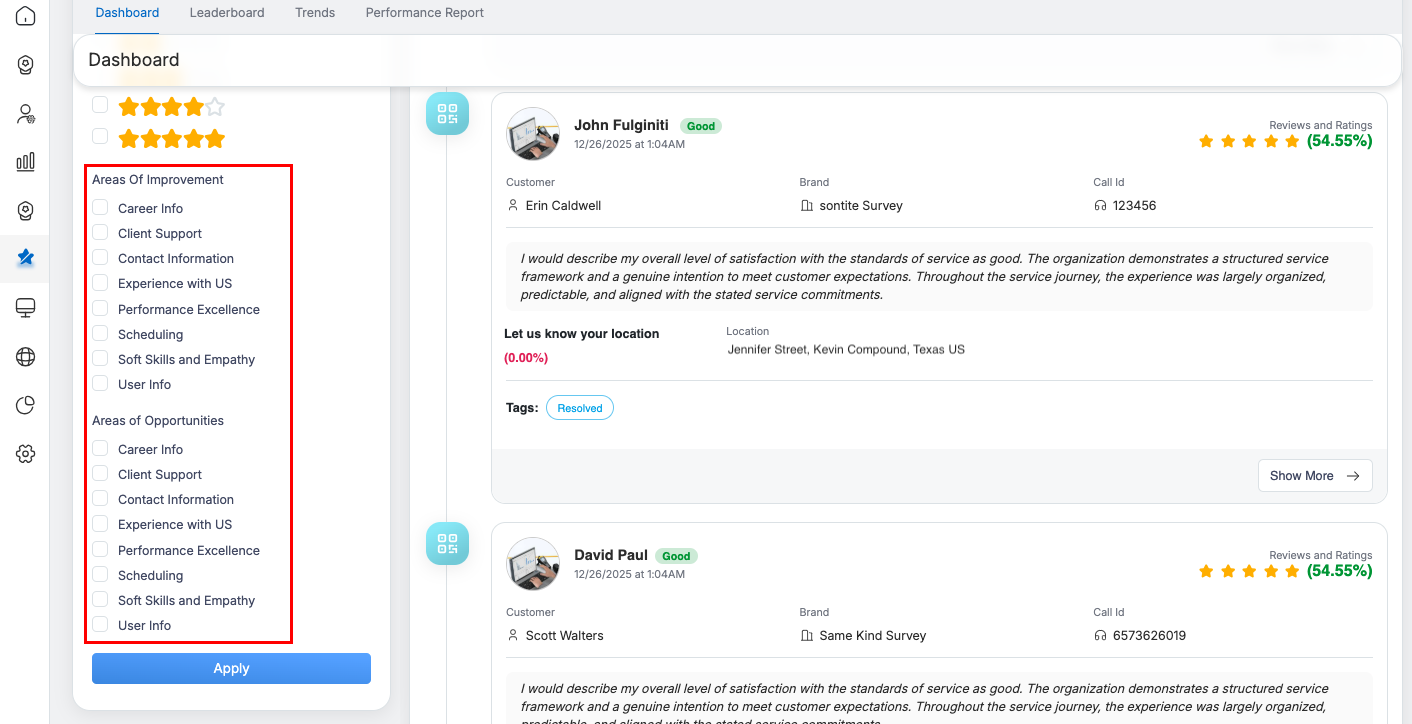1412x724 pixels.
Task: Open the home icon in the sidebar
Action: click(25, 16)
